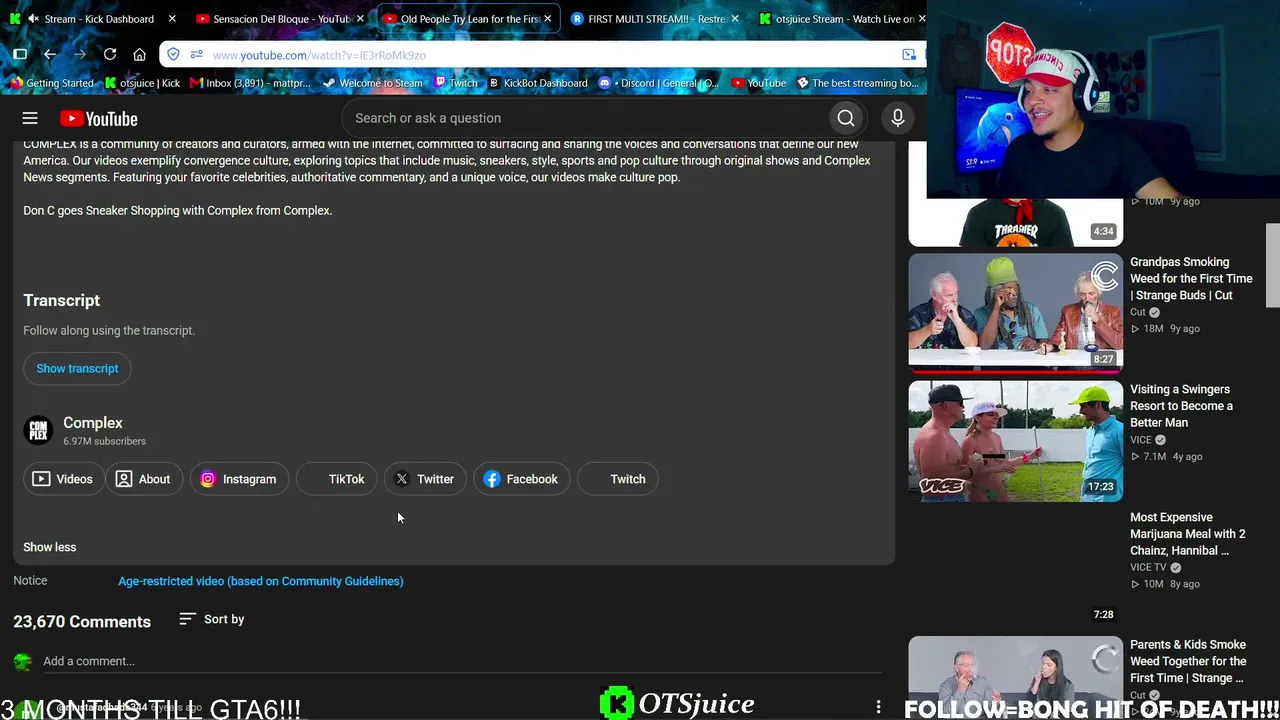1280x720 pixels.
Task: Collapse the description with Show less
Action: point(50,547)
